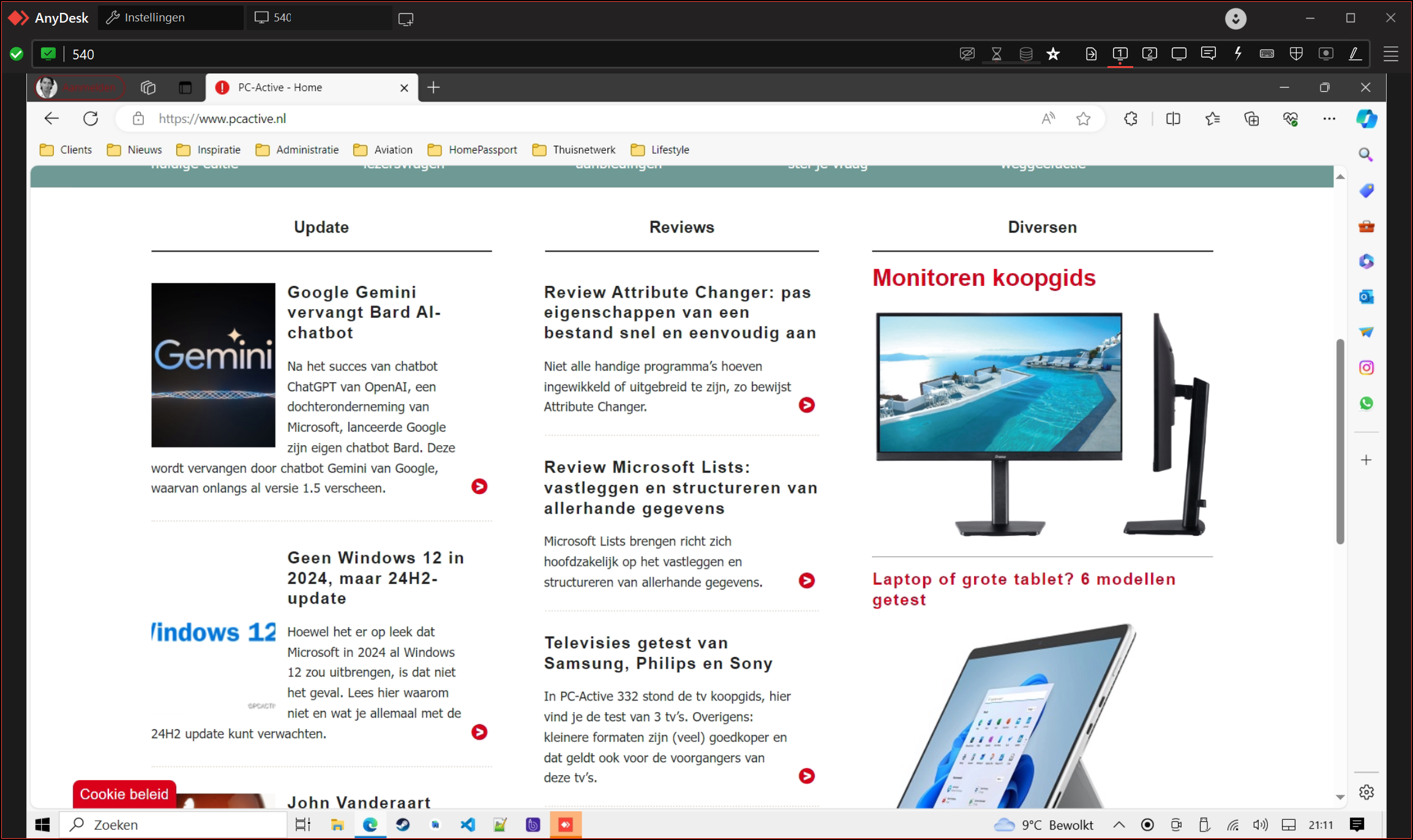This screenshot has height=840, width=1413.
Task: Open file transfer icon in AnyDesk toolbar
Action: point(1091,54)
